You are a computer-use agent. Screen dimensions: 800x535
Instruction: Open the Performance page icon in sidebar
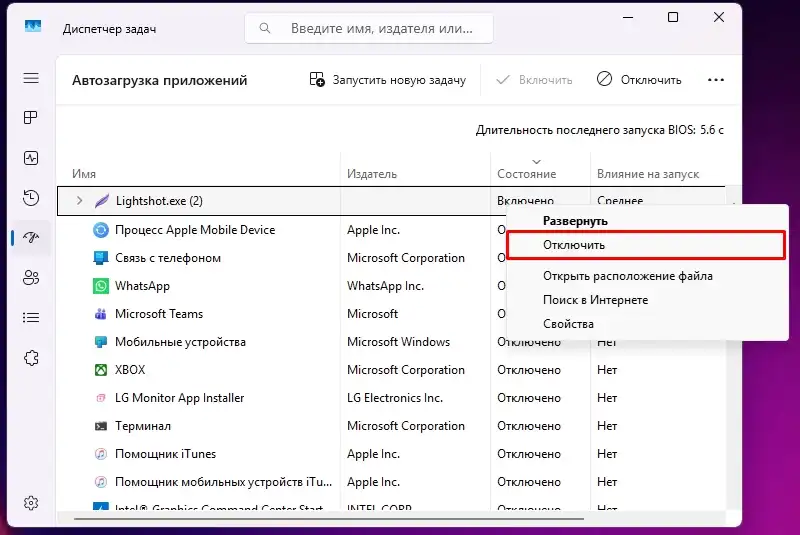point(31,158)
